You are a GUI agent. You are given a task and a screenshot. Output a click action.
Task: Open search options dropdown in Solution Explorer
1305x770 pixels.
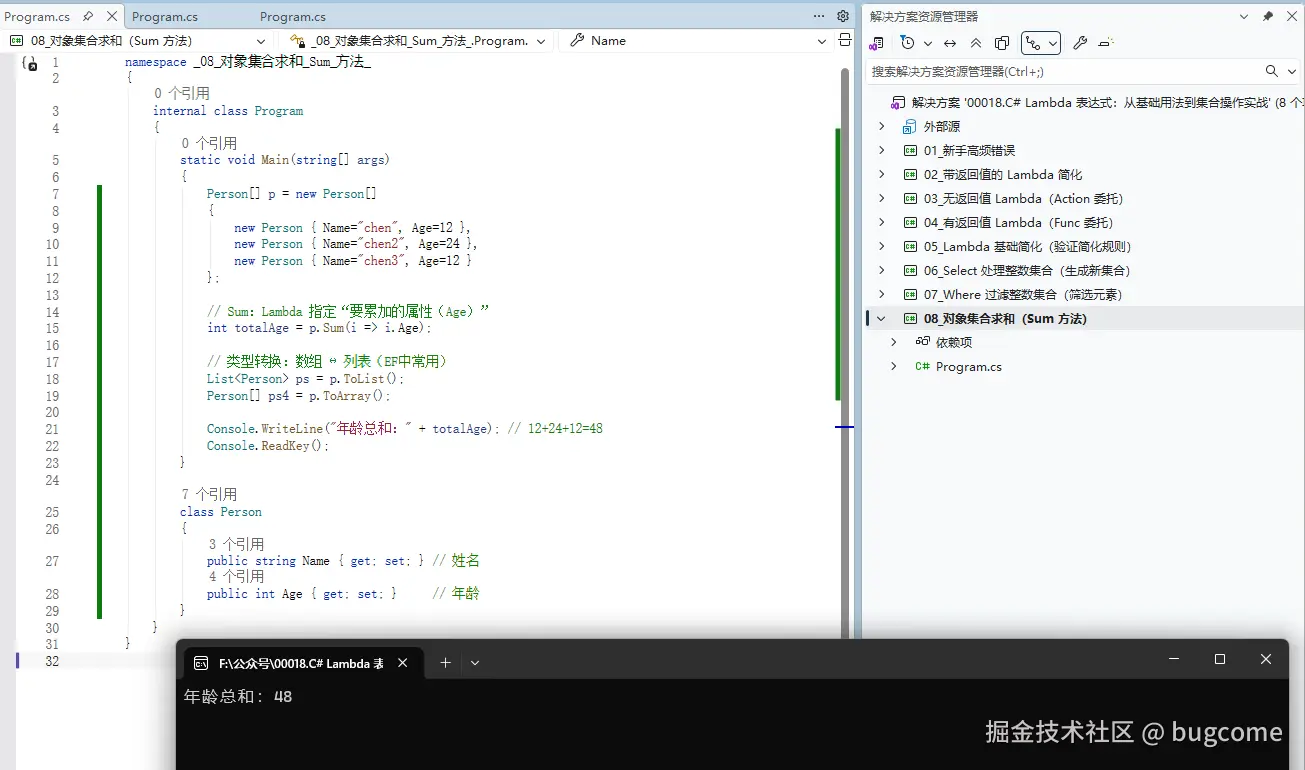pos(1291,71)
